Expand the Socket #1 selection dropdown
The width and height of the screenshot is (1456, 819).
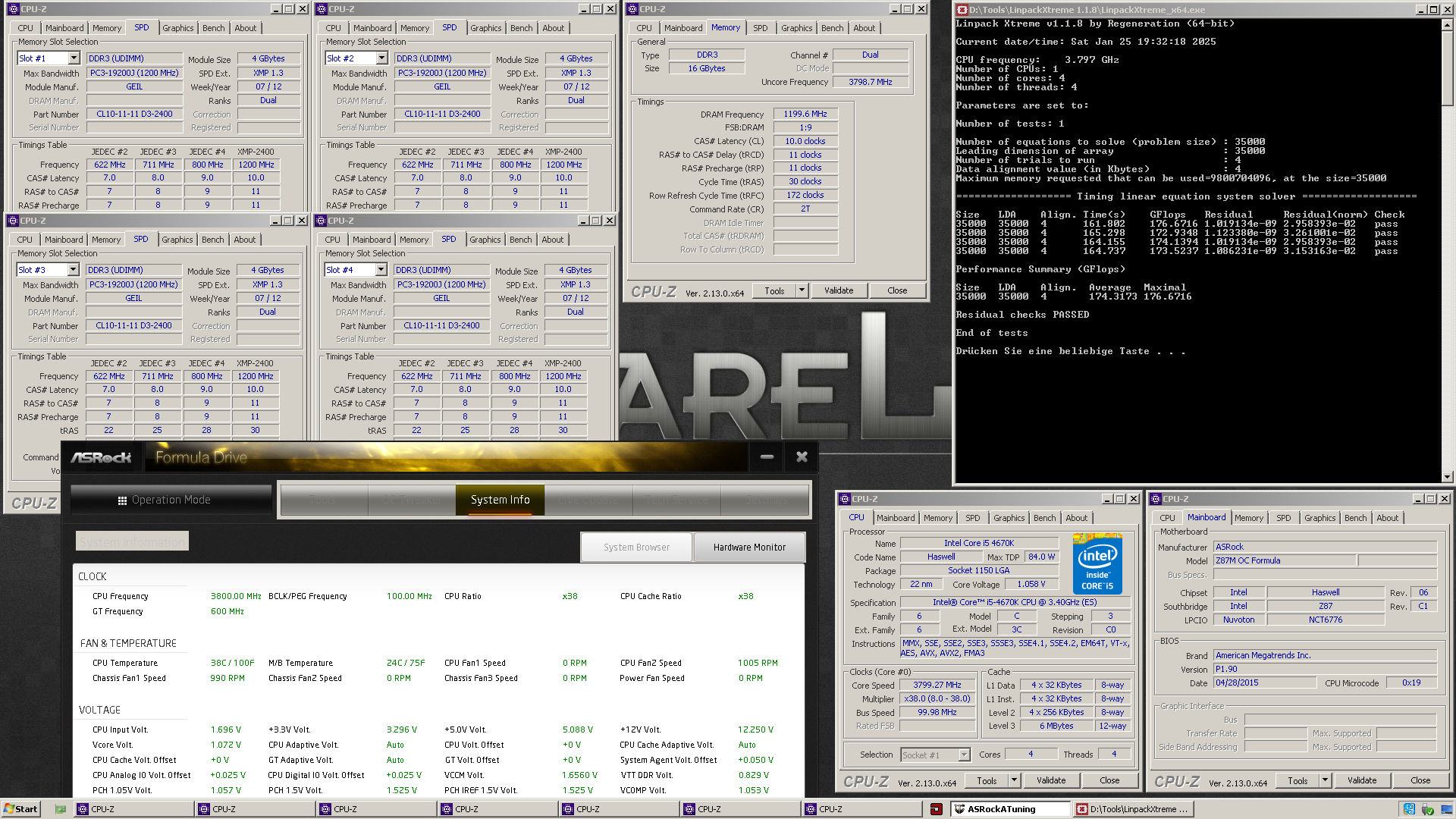pyautogui.click(x=963, y=755)
